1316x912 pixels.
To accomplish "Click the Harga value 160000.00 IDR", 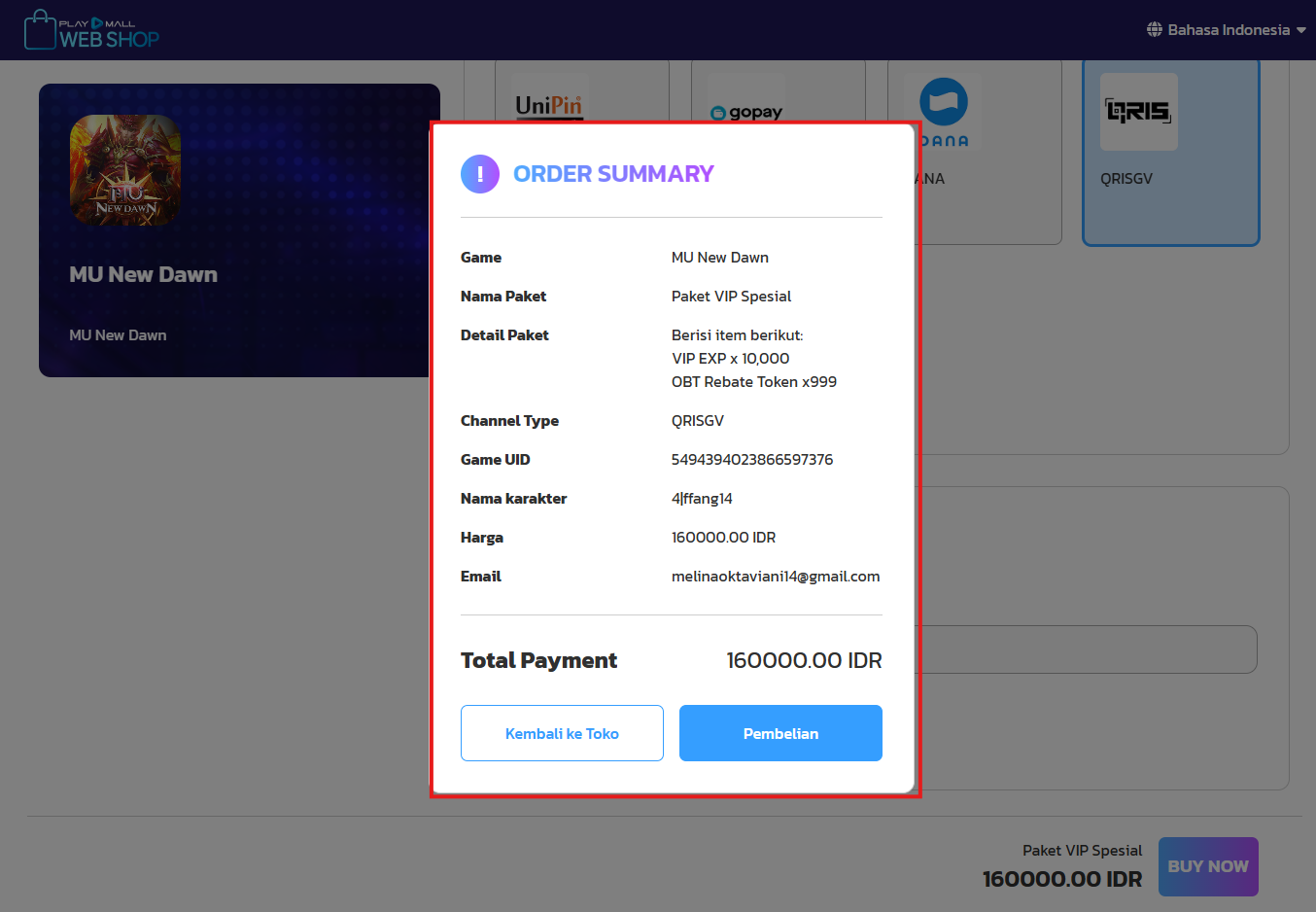I will click(x=723, y=538).
